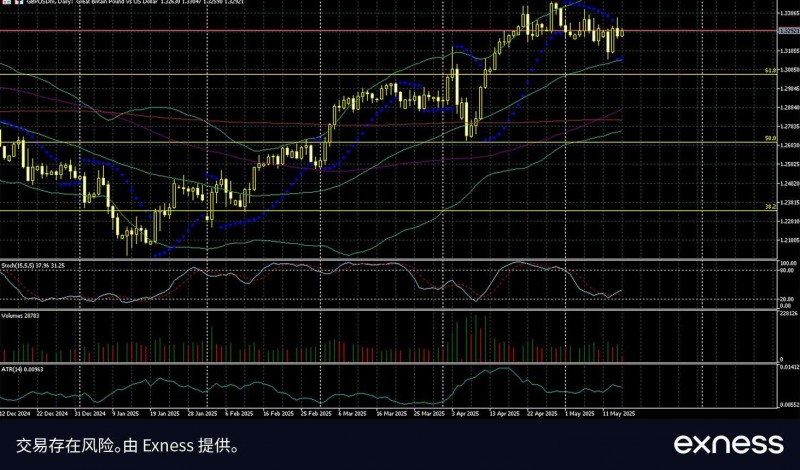Click the 0.01412 ATR scale value

tap(789, 366)
